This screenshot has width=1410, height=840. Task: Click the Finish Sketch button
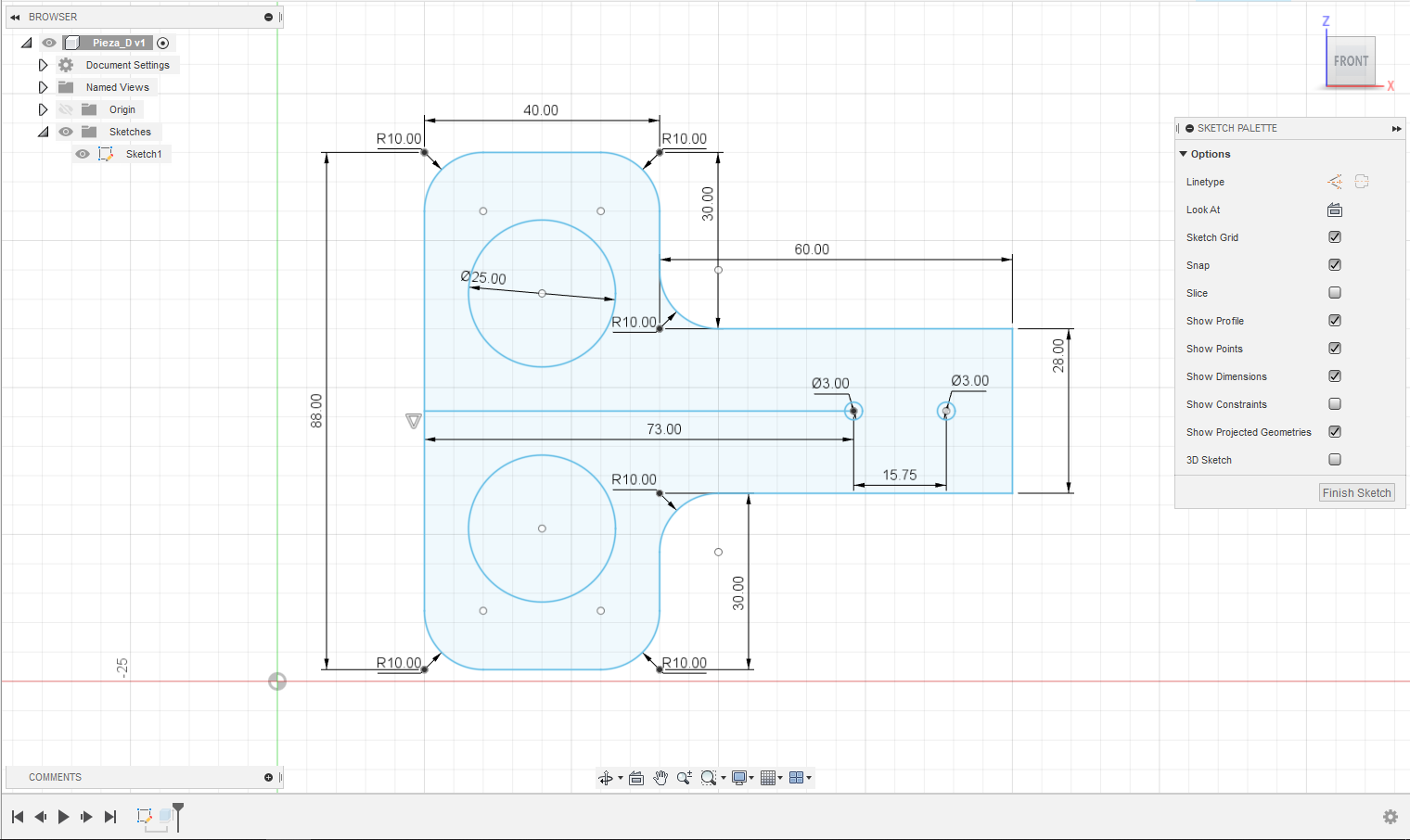[1357, 493]
